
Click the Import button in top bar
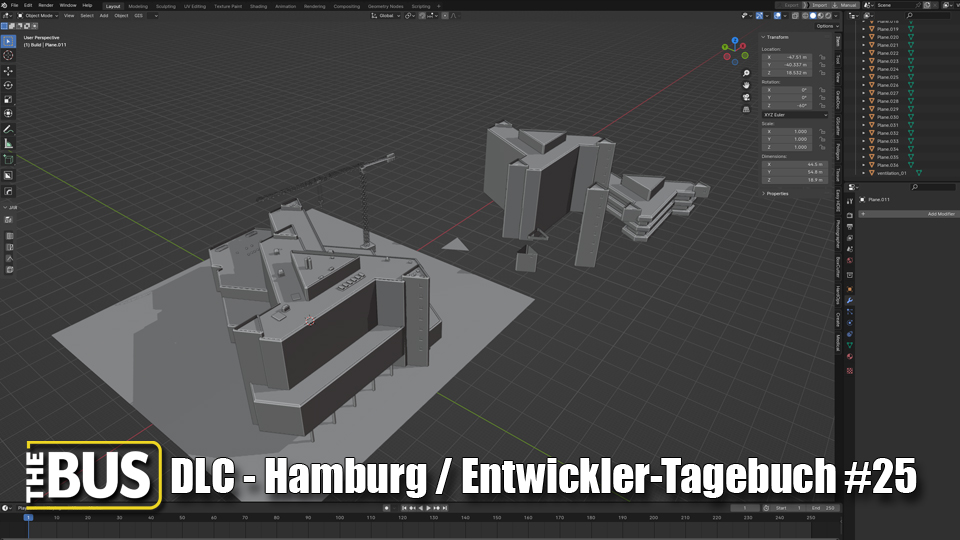pyautogui.click(x=822, y=5)
